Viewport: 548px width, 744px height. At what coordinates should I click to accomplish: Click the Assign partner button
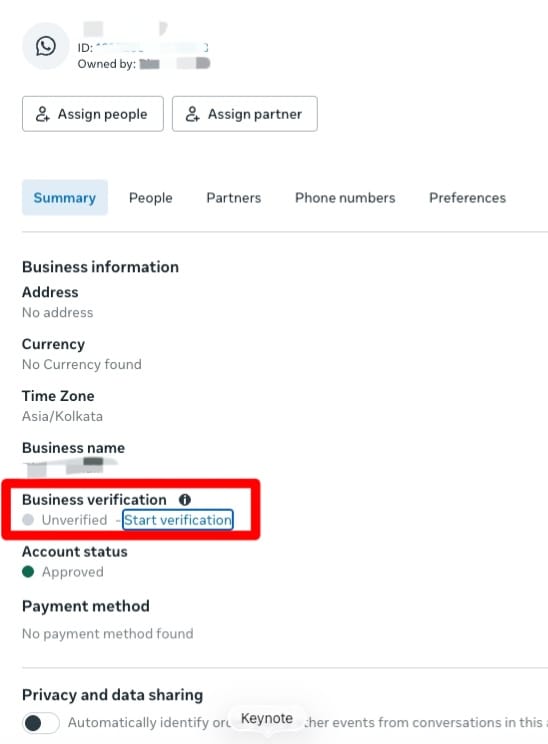245,114
